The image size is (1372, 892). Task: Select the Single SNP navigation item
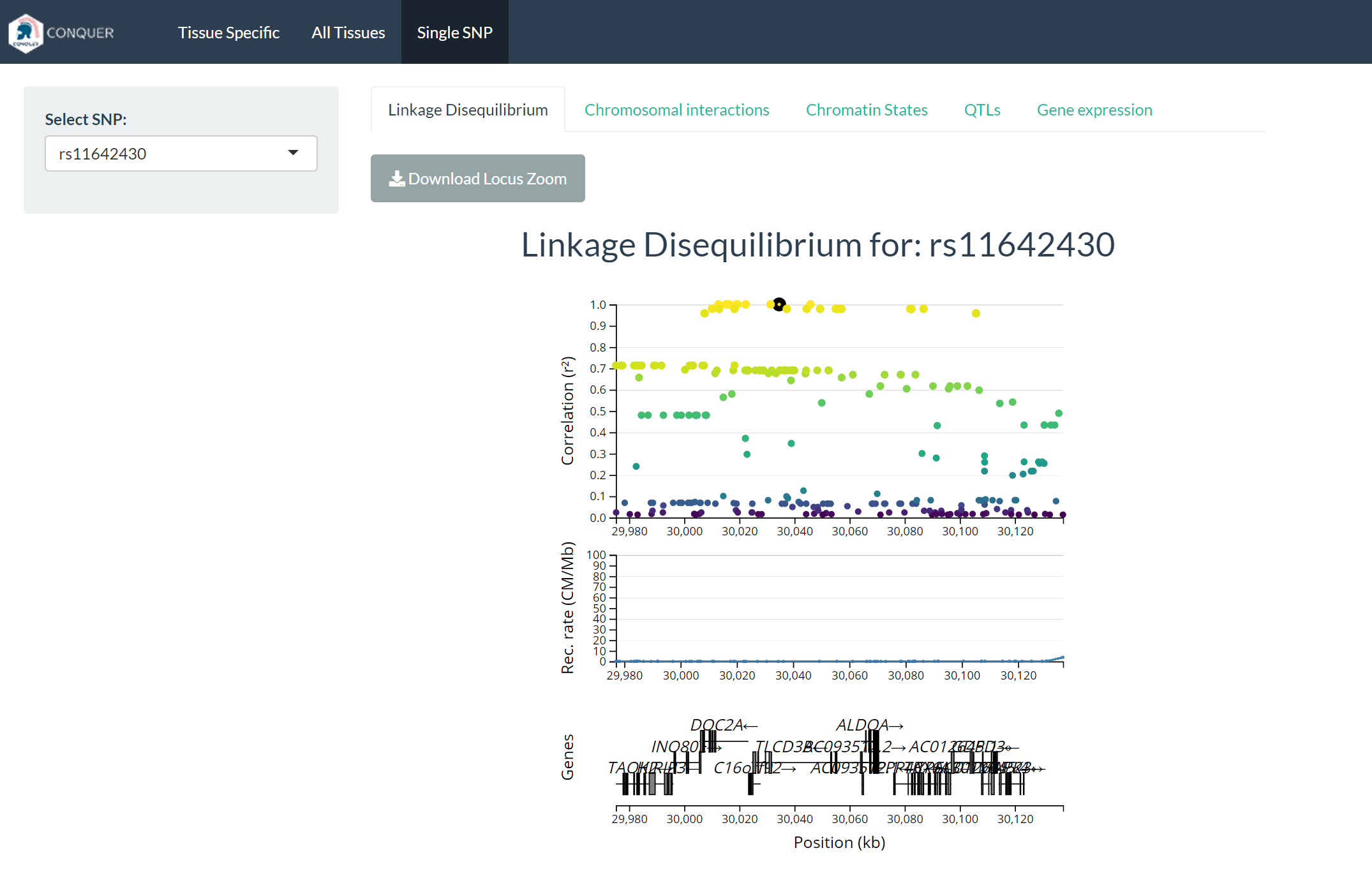click(454, 33)
